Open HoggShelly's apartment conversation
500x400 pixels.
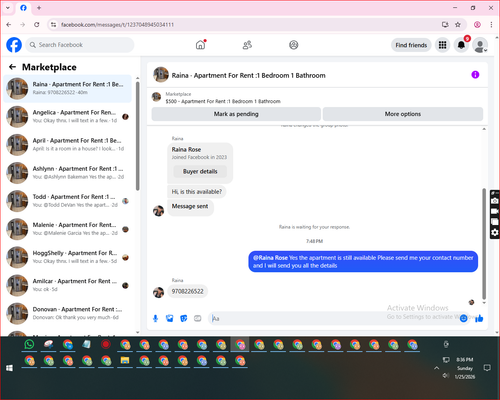(68, 257)
